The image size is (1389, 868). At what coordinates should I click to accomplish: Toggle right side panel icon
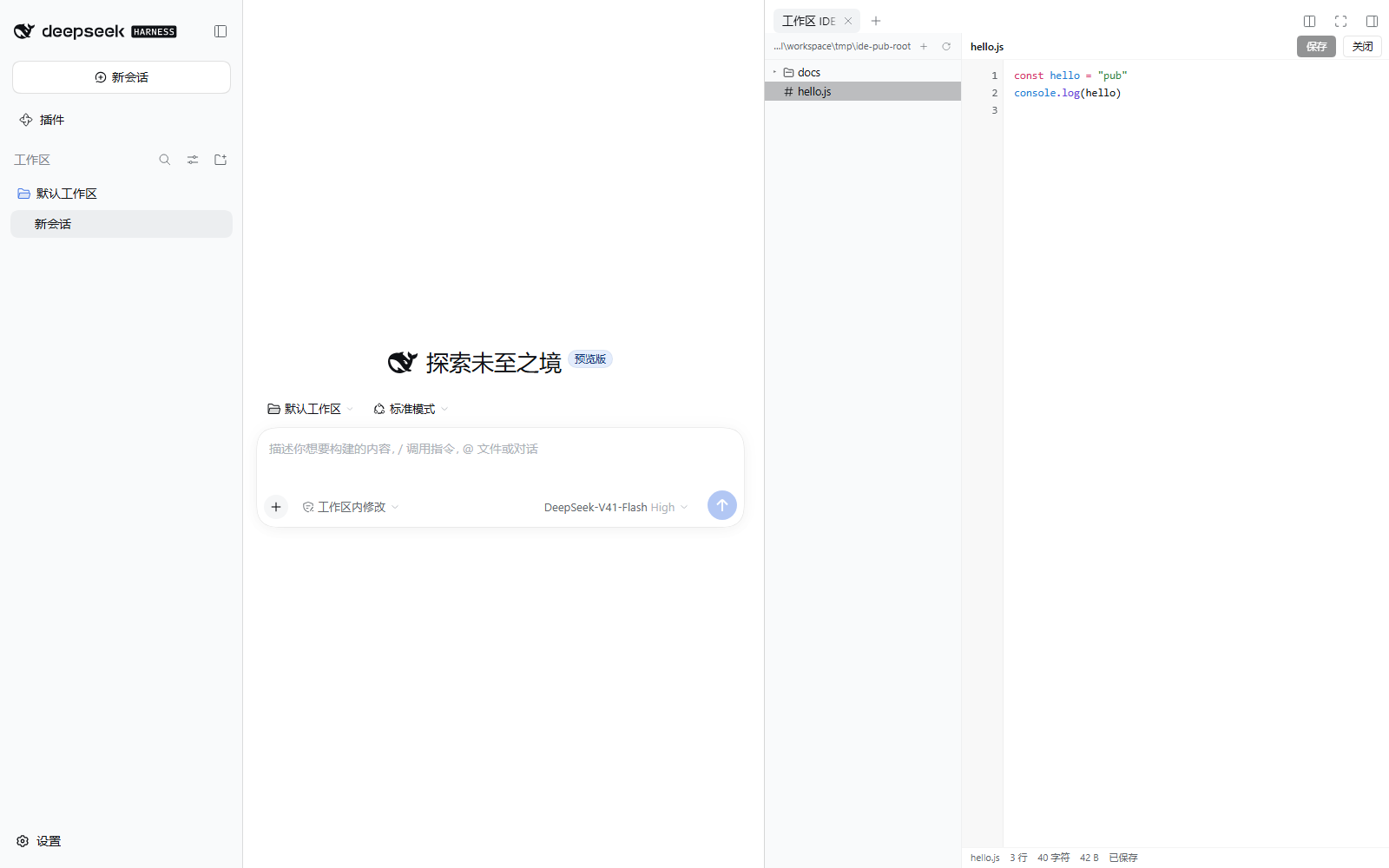click(1373, 21)
